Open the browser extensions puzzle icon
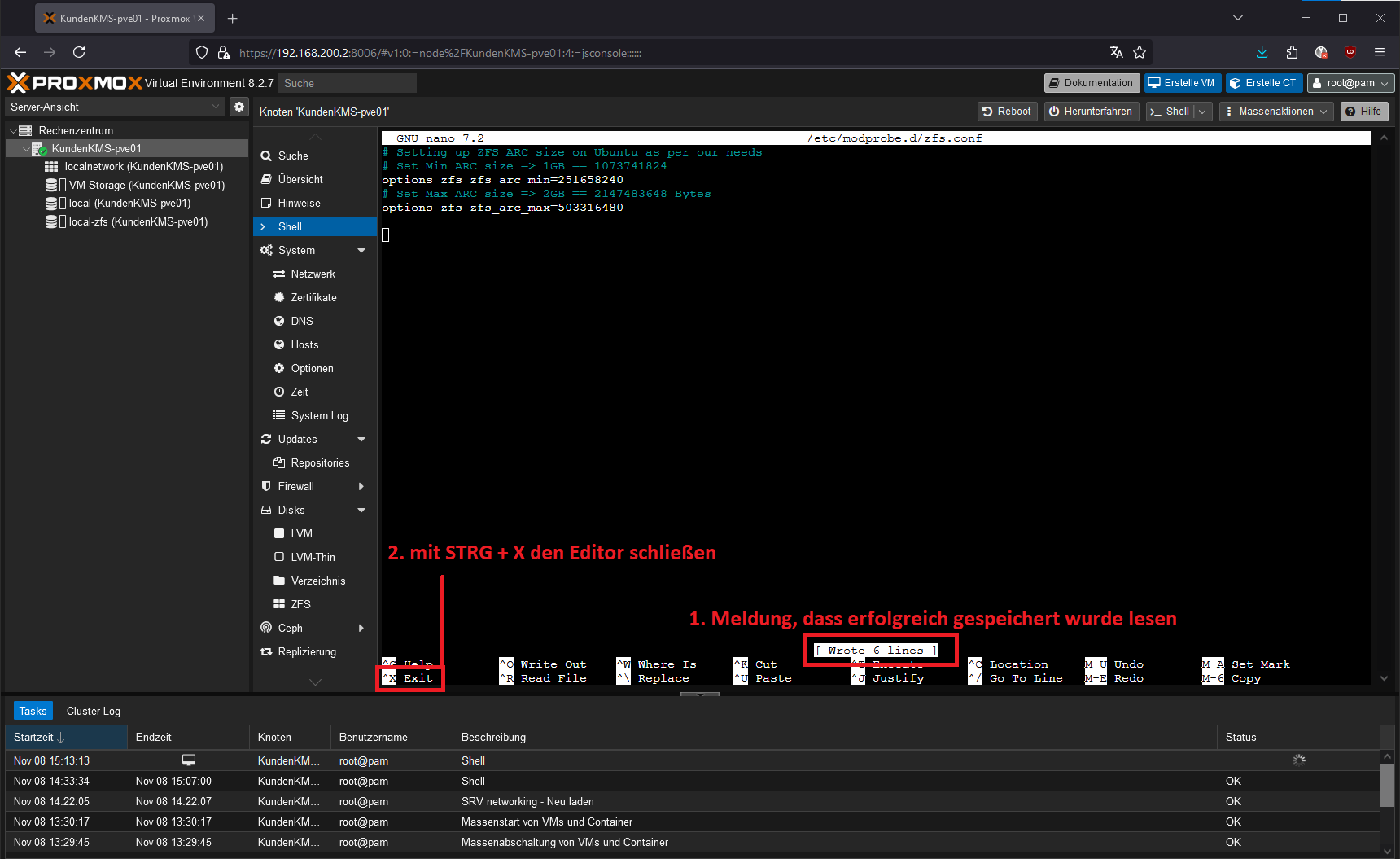The height and width of the screenshot is (859, 1400). coord(1292,52)
